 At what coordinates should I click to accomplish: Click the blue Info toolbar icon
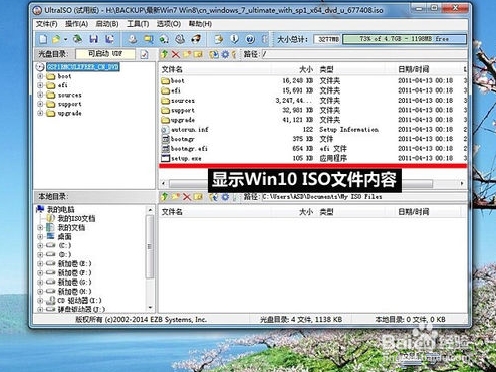[x=235, y=39]
